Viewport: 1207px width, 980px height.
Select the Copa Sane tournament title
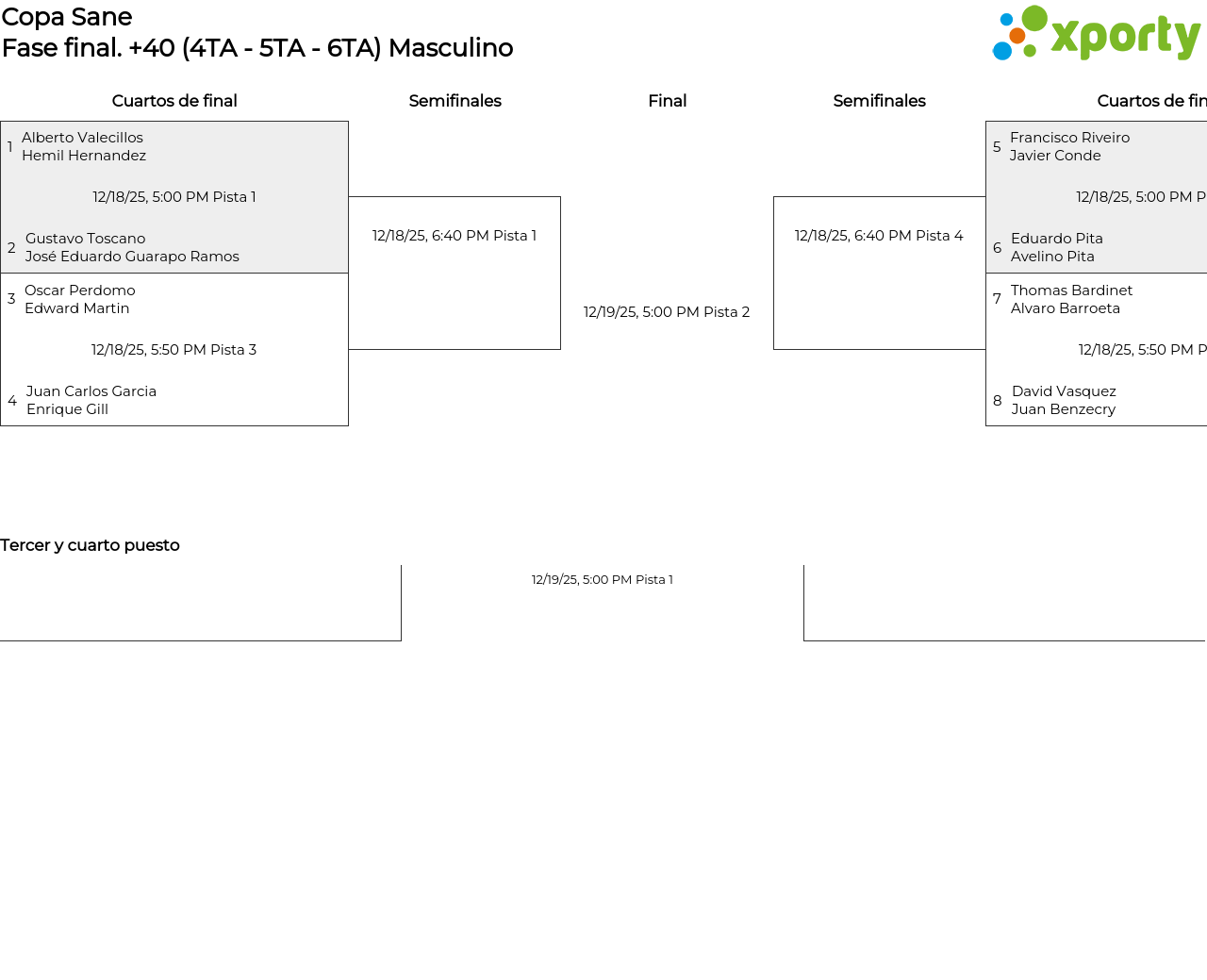(x=67, y=17)
